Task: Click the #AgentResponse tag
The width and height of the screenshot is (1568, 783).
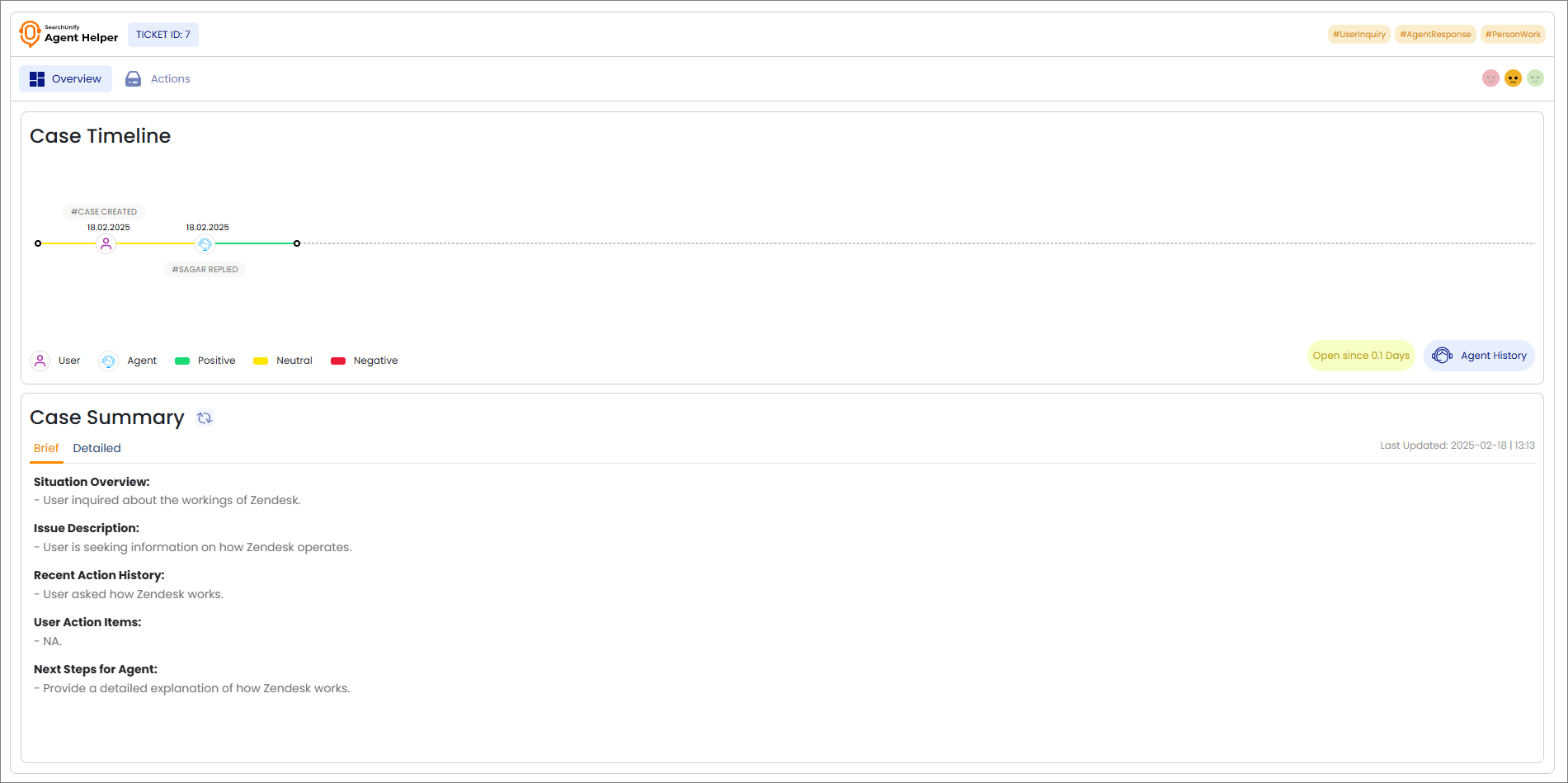Action: click(1435, 35)
